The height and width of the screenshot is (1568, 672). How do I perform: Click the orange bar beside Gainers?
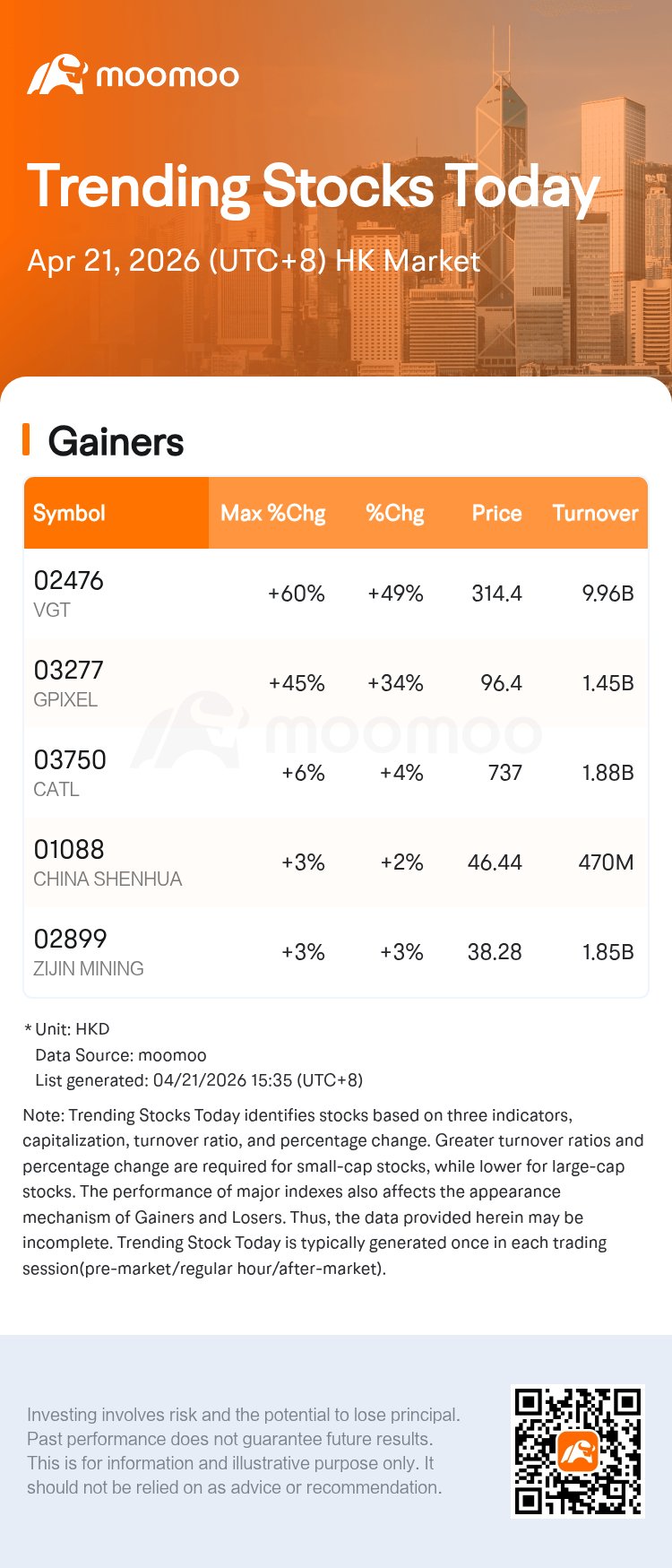tap(26, 440)
